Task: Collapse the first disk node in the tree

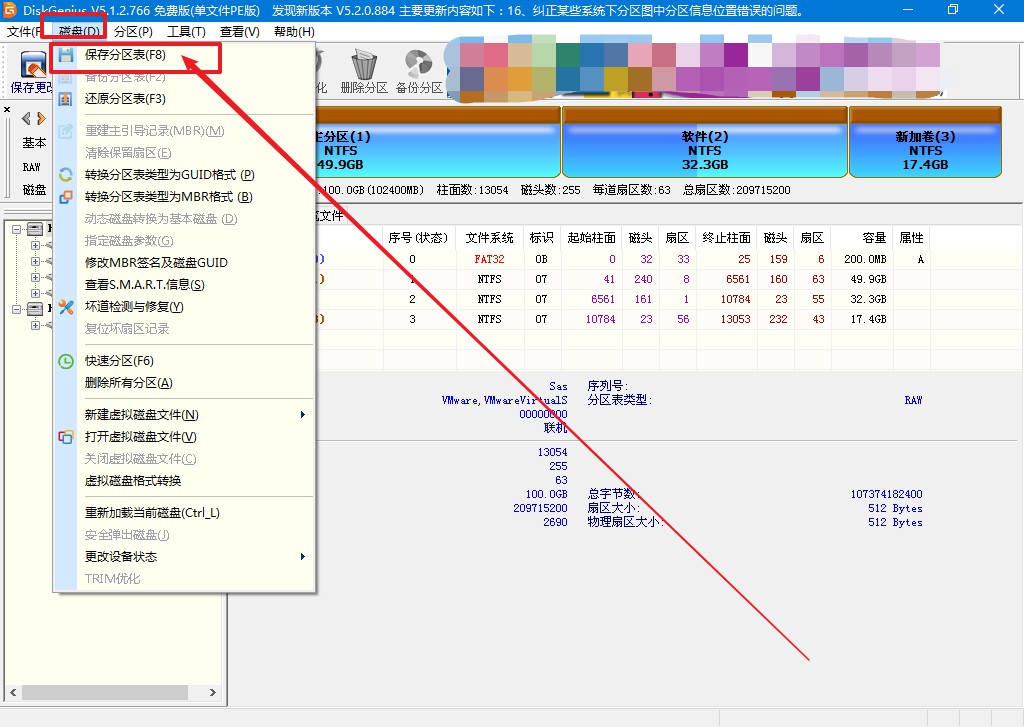Action: pyautogui.click(x=17, y=229)
